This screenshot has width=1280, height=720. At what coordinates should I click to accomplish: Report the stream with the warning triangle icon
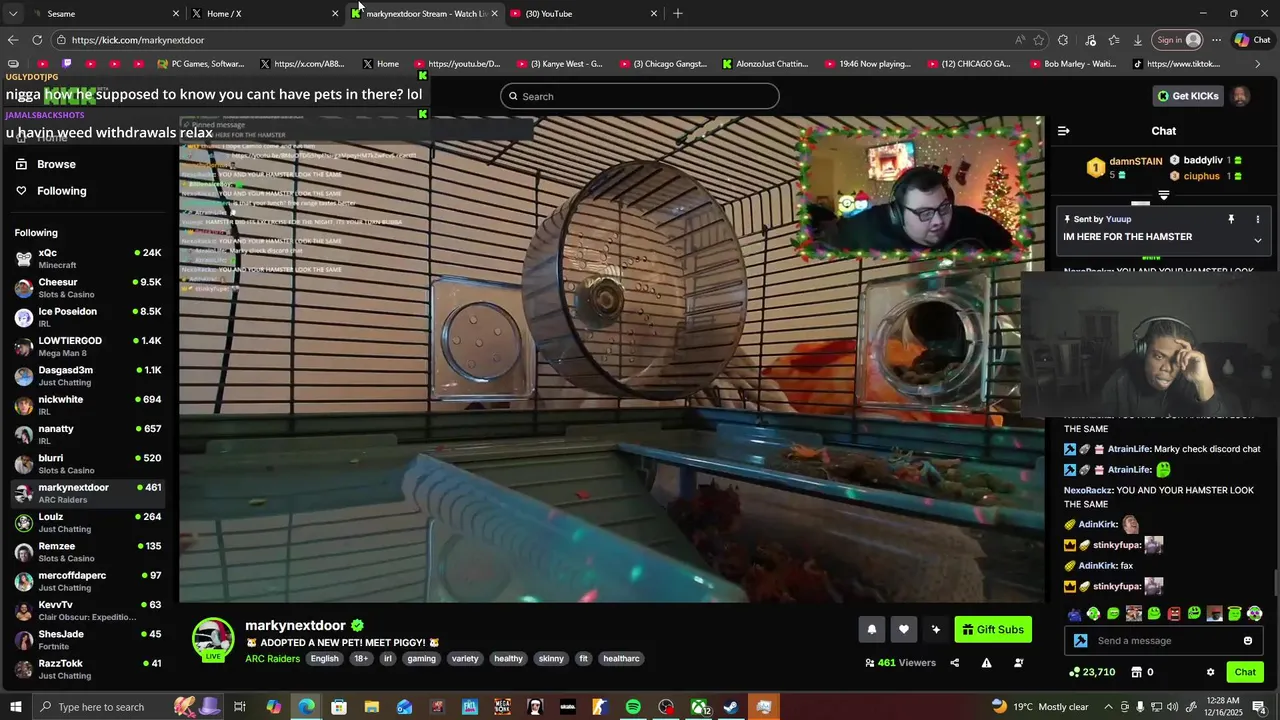pyautogui.click(x=986, y=663)
